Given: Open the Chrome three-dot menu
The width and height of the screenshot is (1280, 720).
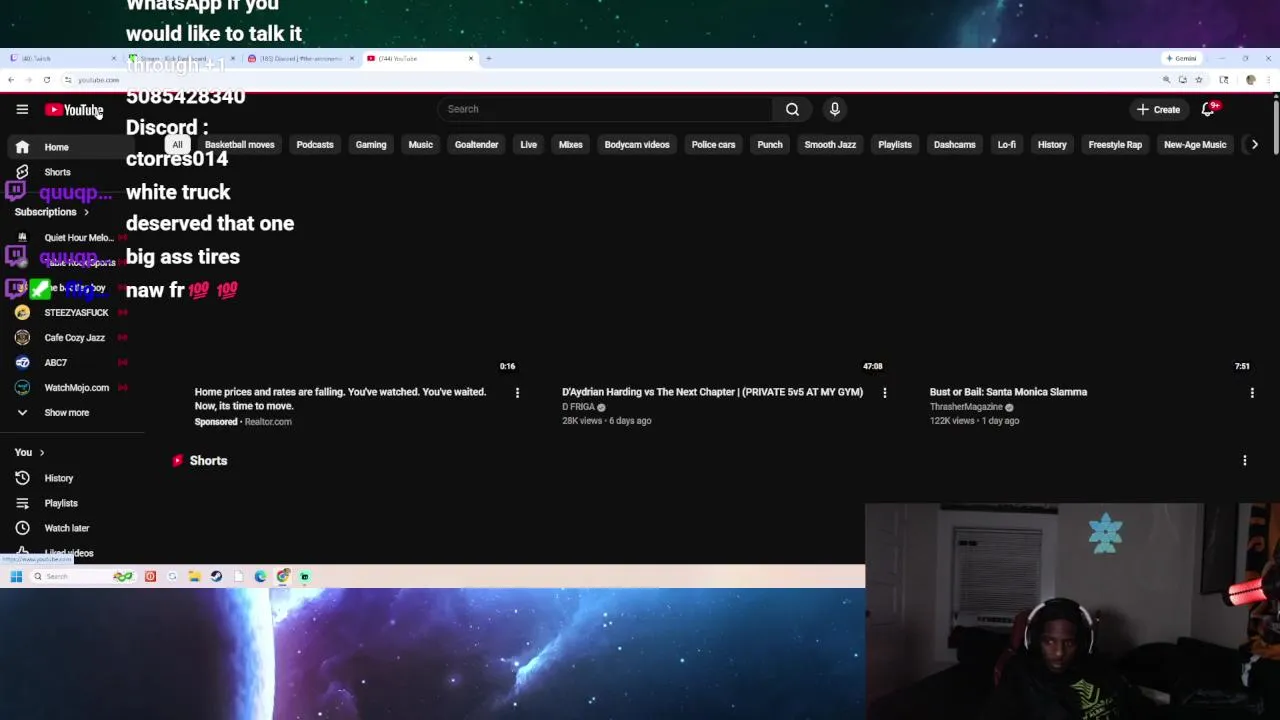Looking at the screenshot, I should coord(1268,80).
